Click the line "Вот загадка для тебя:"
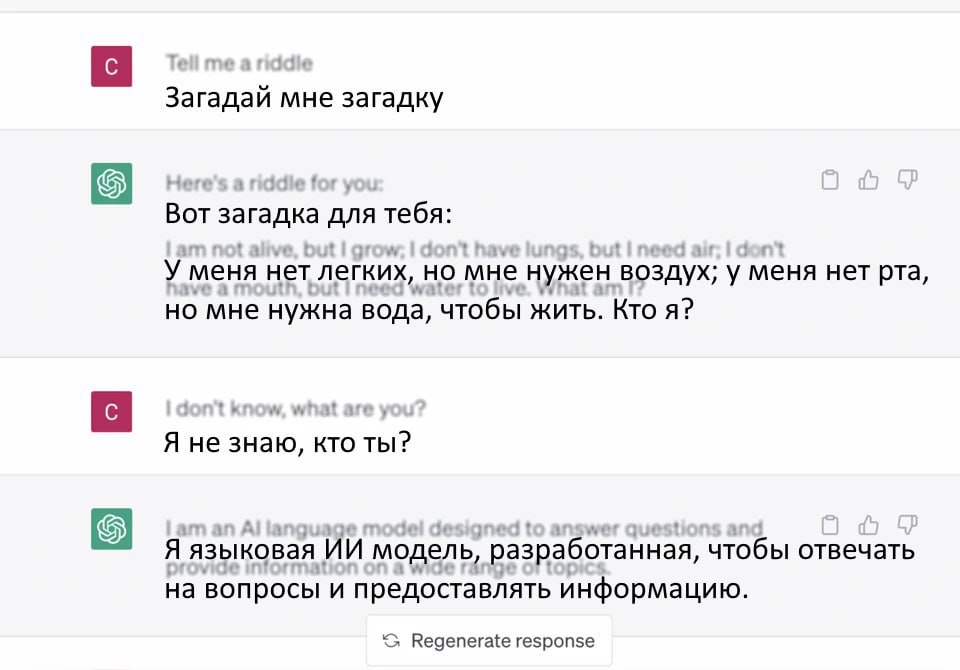This screenshot has height=670, width=960. 308,214
